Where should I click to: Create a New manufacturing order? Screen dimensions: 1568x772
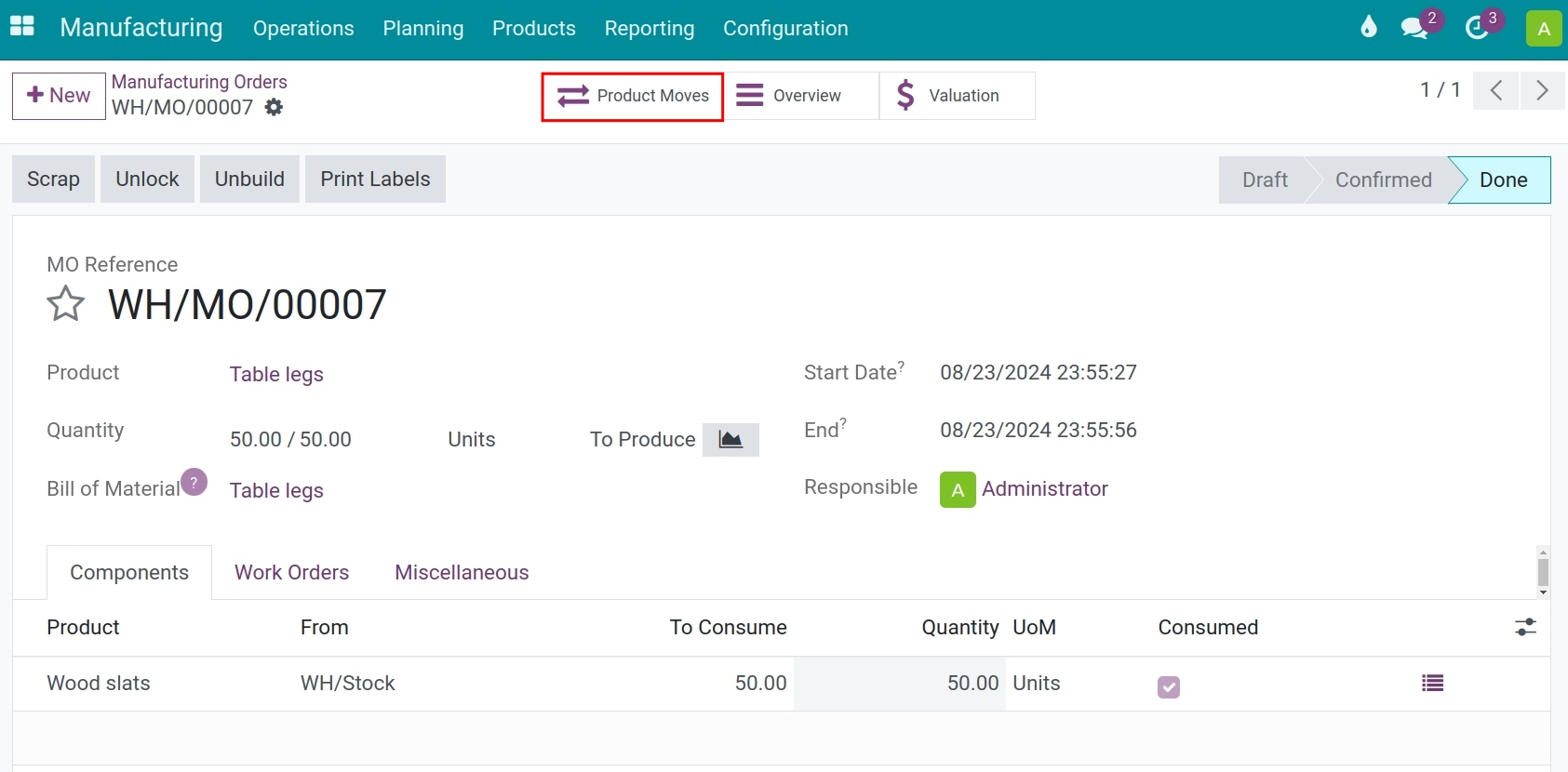tap(59, 96)
